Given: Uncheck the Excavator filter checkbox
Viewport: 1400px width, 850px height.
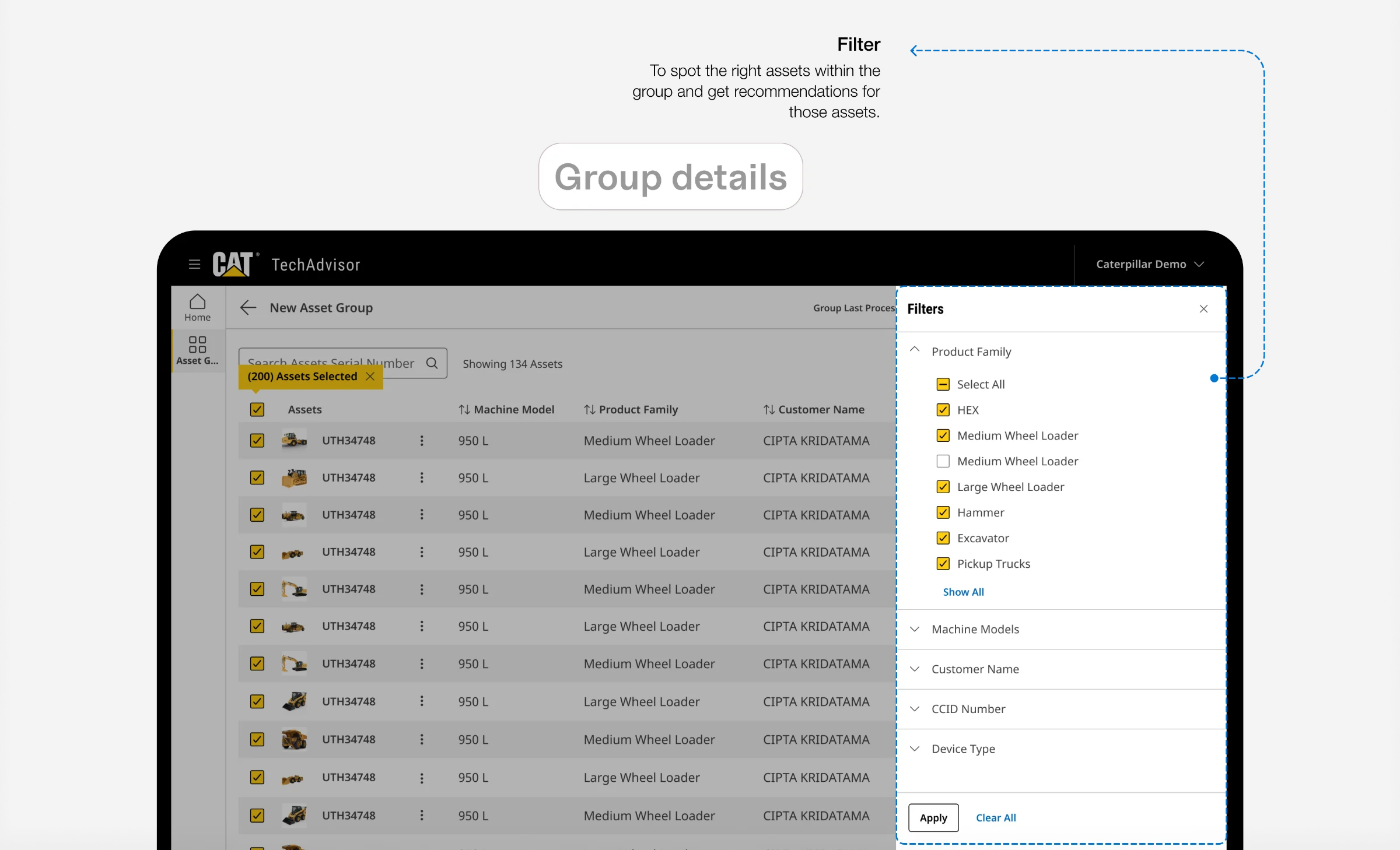Looking at the screenshot, I should (x=943, y=538).
